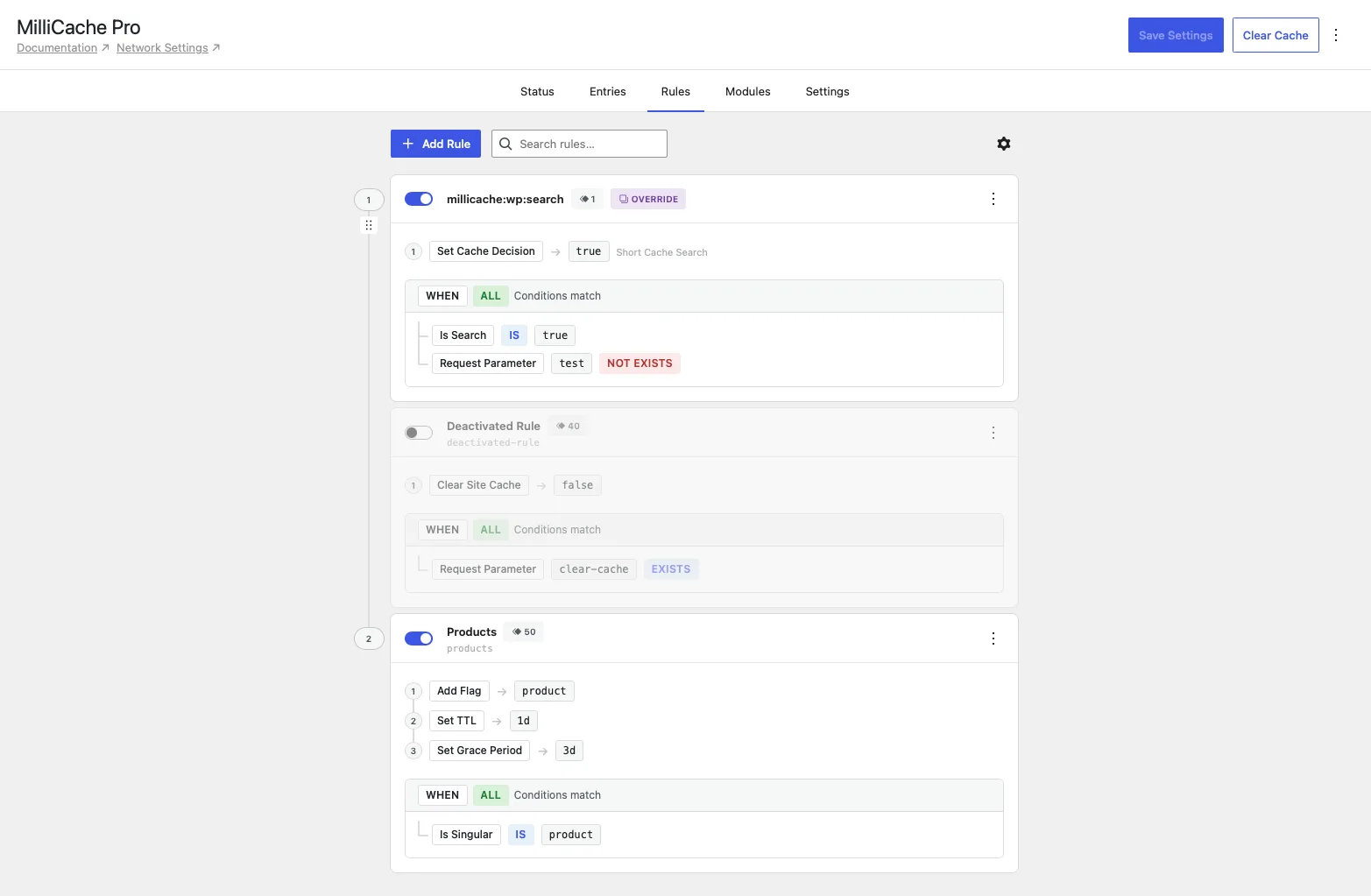The width and height of the screenshot is (1371, 896).
Task: Click the Clear Cache button
Action: [x=1276, y=35]
